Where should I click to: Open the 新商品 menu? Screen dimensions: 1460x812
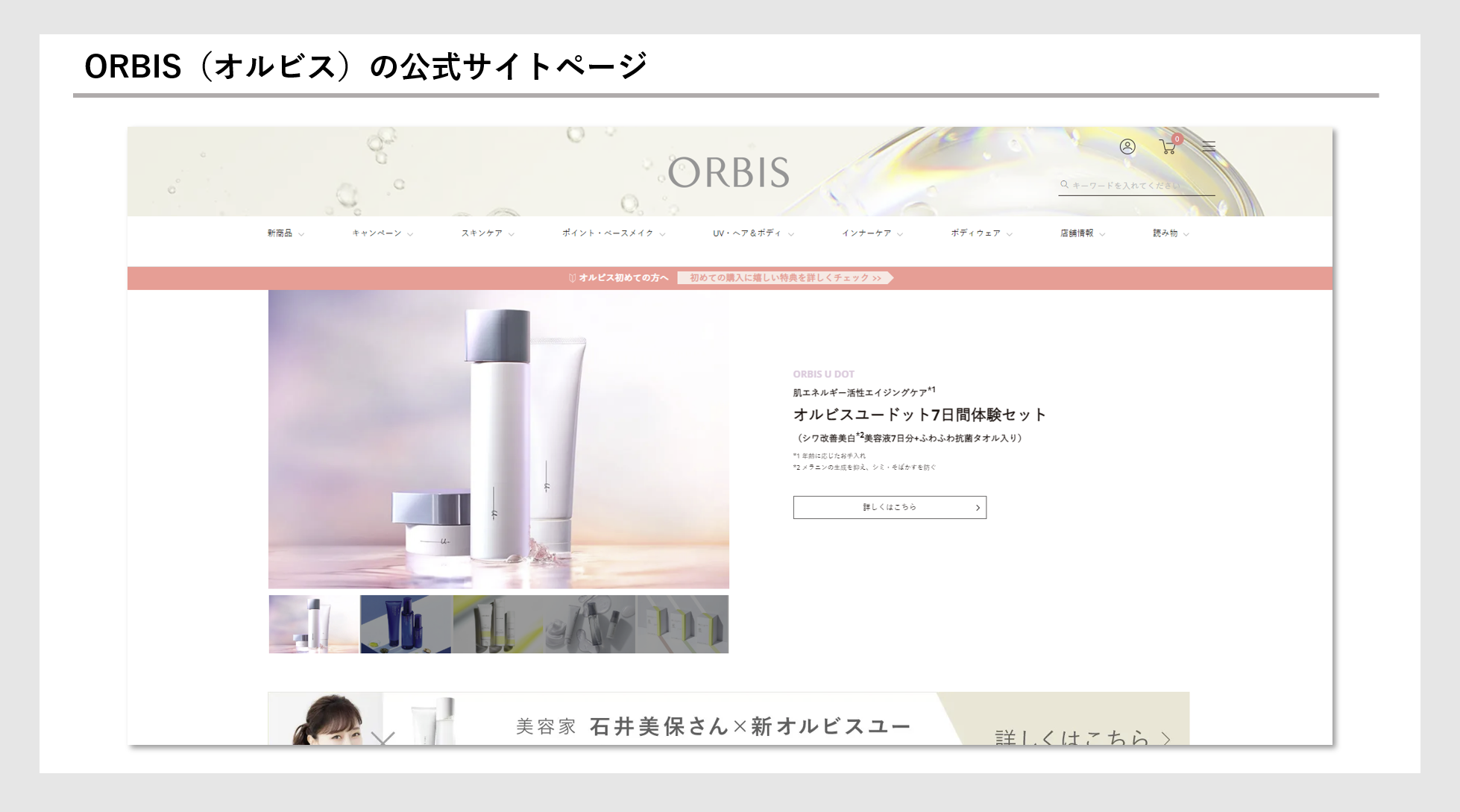(286, 233)
